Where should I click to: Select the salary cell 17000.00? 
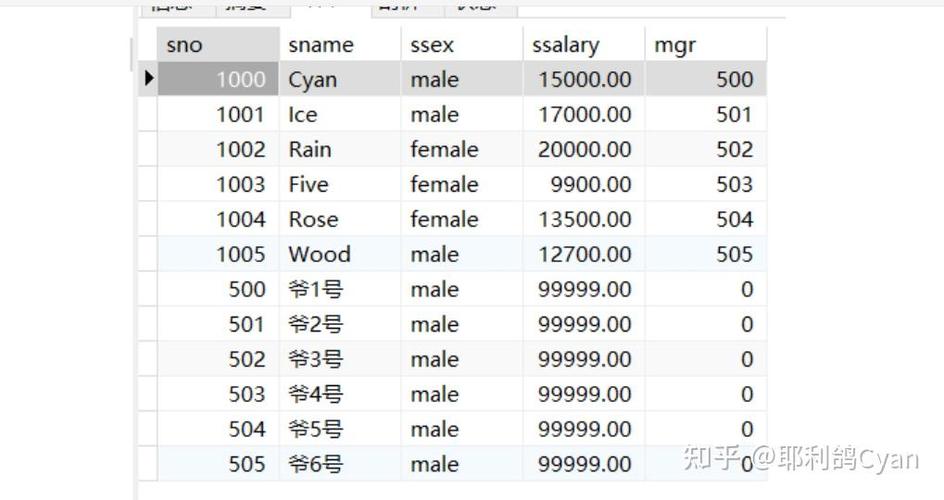pos(583,114)
